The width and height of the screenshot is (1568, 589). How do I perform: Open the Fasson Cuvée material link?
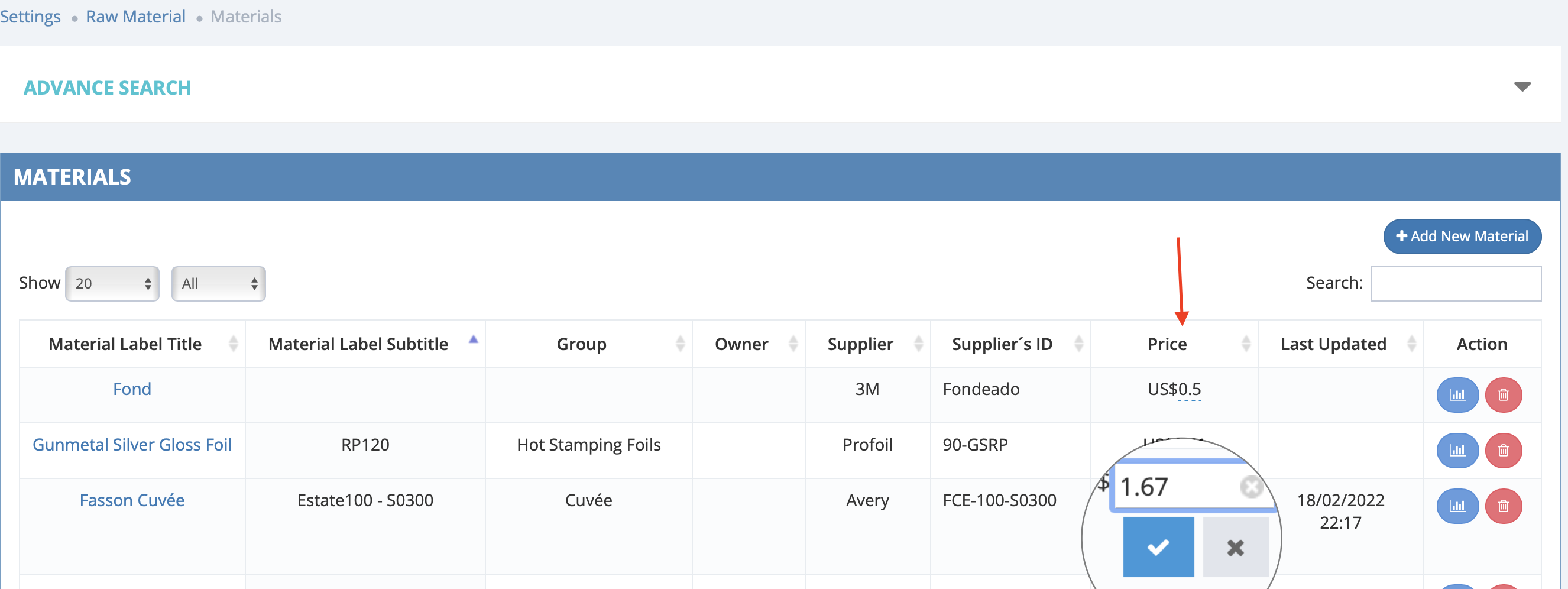click(131, 500)
